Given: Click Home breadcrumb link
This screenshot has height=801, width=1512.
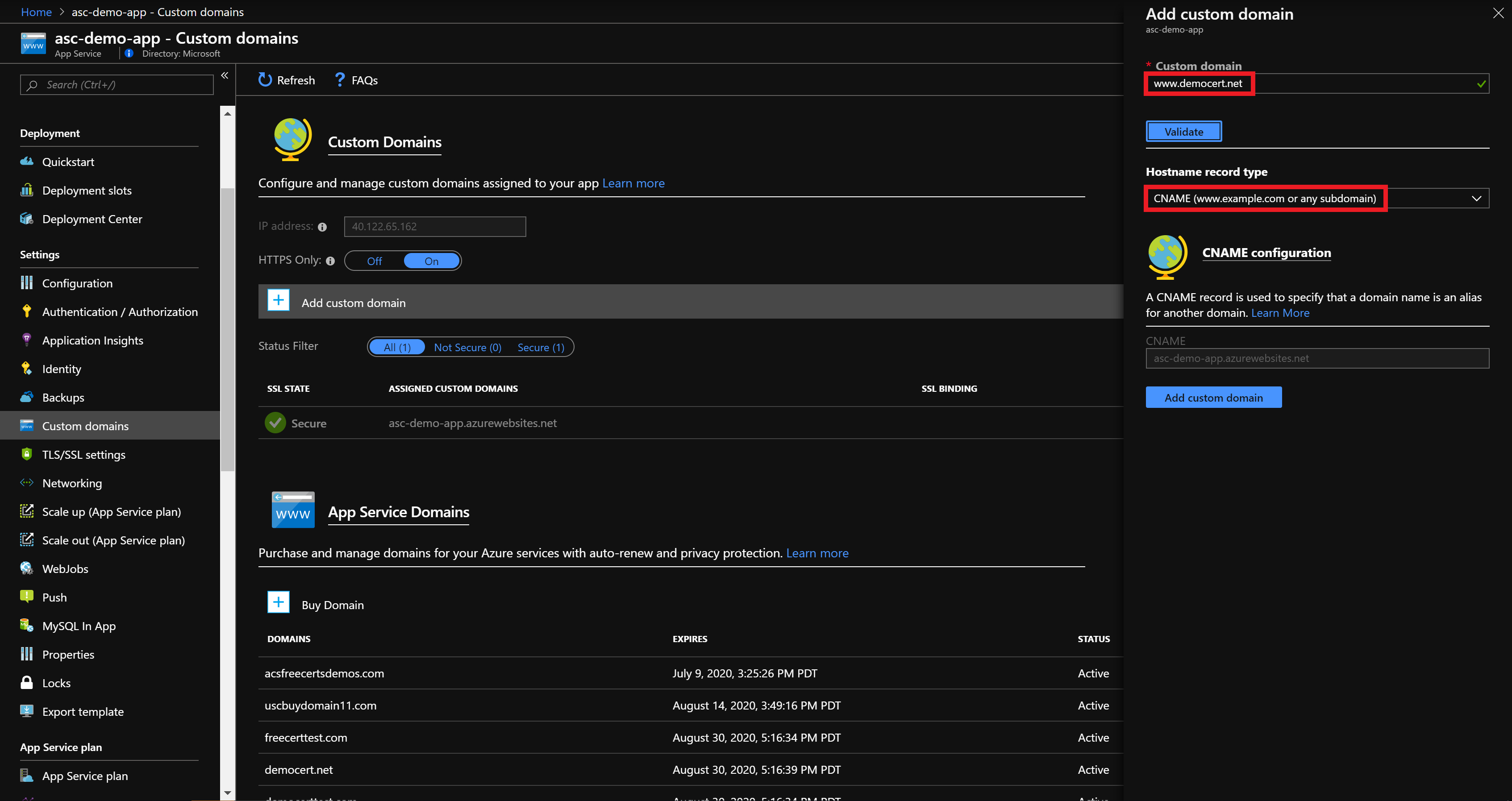Looking at the screenshot, I should coord(37,12).
